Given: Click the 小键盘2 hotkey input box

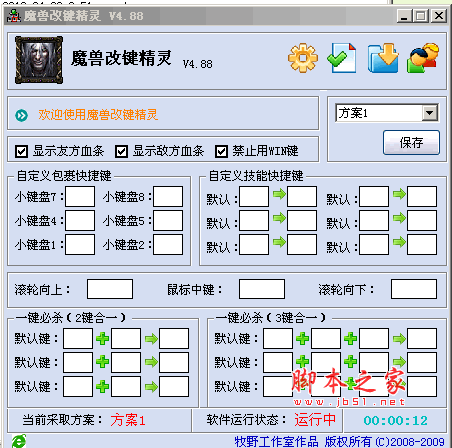Looking at the screenshot, I should pyautogui.click(x=168, y=244).
